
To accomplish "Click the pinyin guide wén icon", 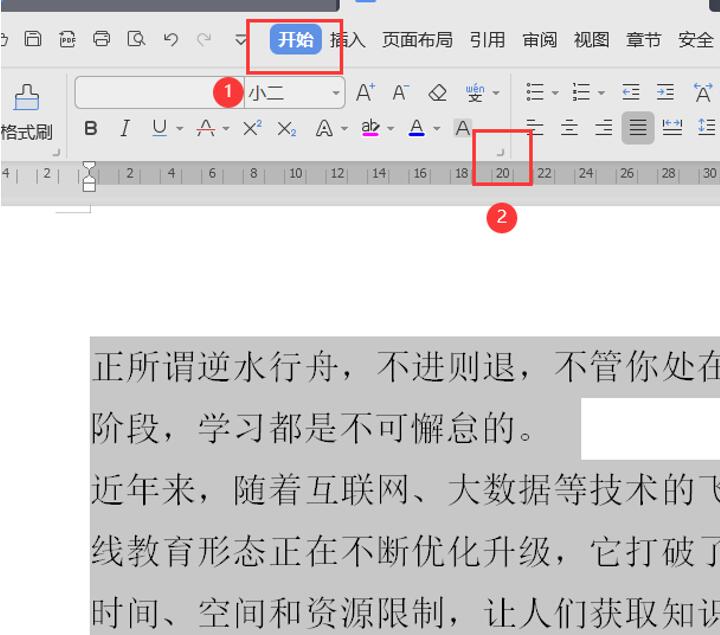I will 475,92.
